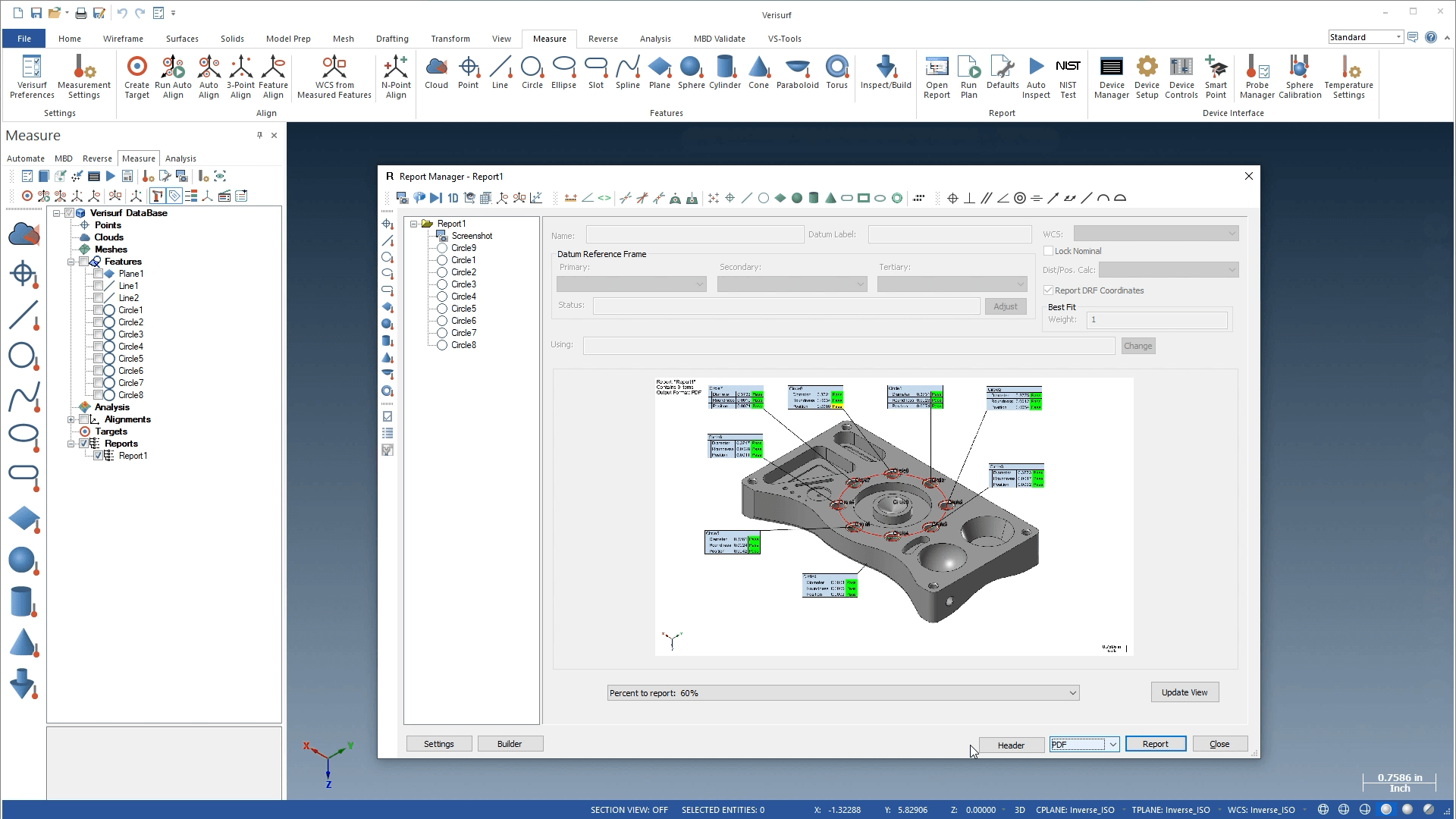This screenshot has width=1456, height=819.
Task: Open Measurement Settings
Action: 84,77
